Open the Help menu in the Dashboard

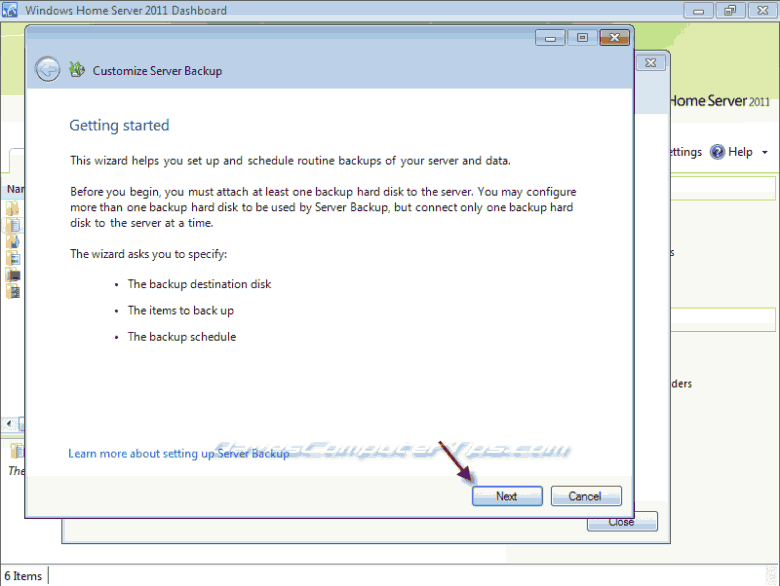[731, 152]
